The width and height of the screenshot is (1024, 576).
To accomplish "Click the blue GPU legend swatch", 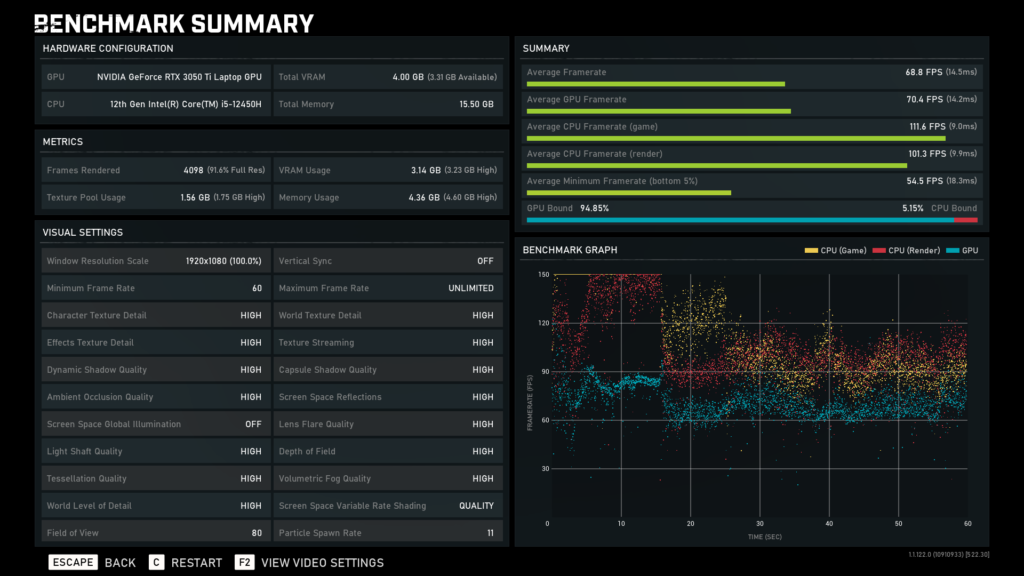I will (x=953, y=250).
